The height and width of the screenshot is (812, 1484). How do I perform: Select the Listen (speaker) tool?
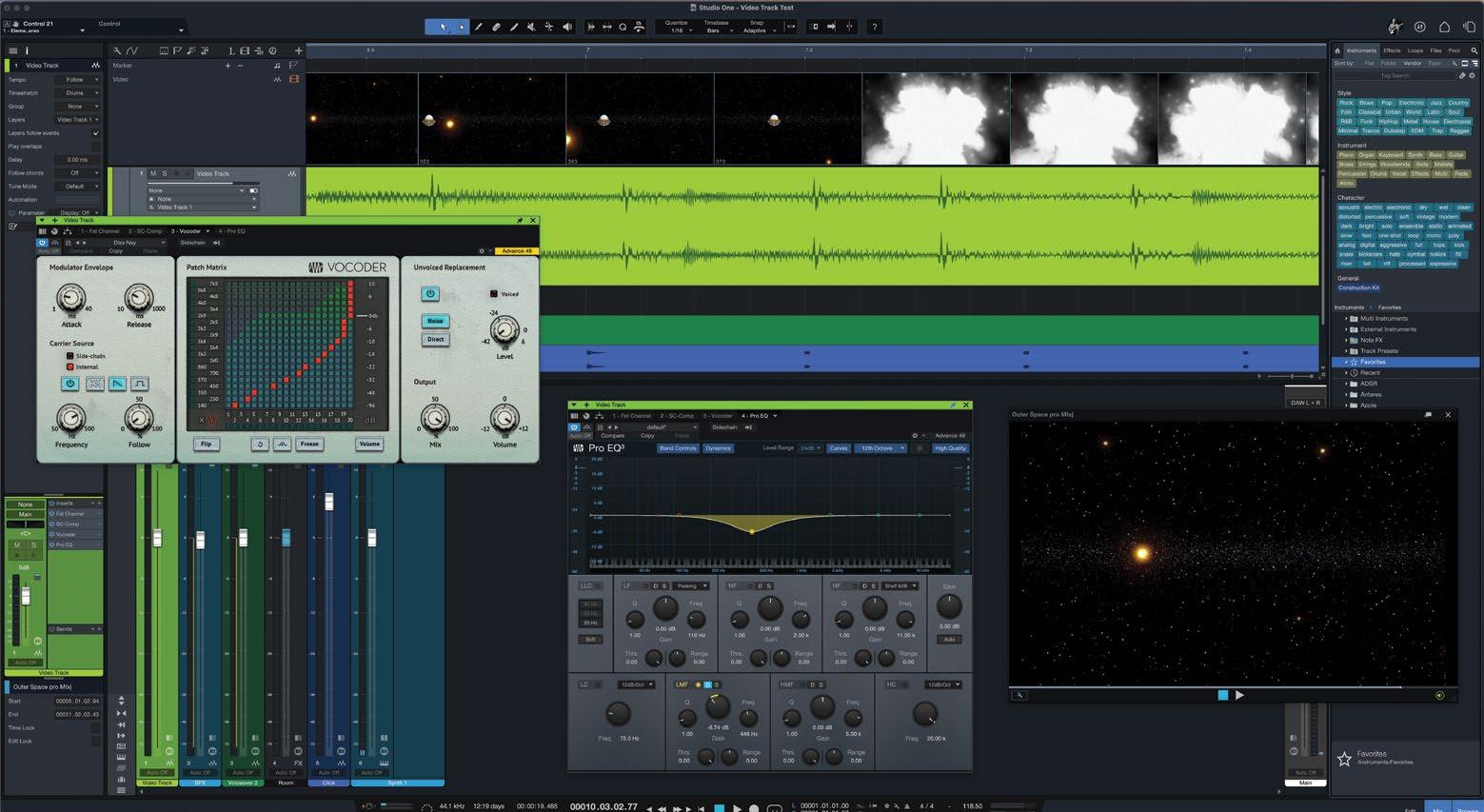pos(567,27)
